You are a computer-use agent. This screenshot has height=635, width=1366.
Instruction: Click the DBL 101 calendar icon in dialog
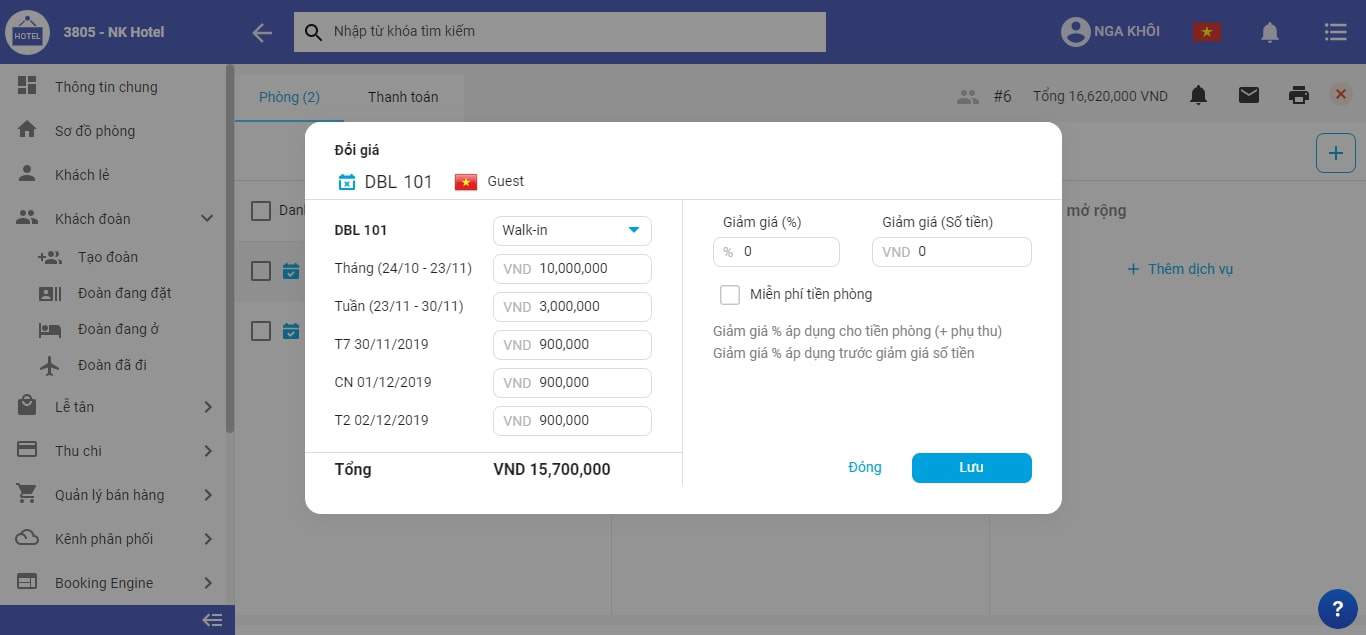[x=347, y=182]
